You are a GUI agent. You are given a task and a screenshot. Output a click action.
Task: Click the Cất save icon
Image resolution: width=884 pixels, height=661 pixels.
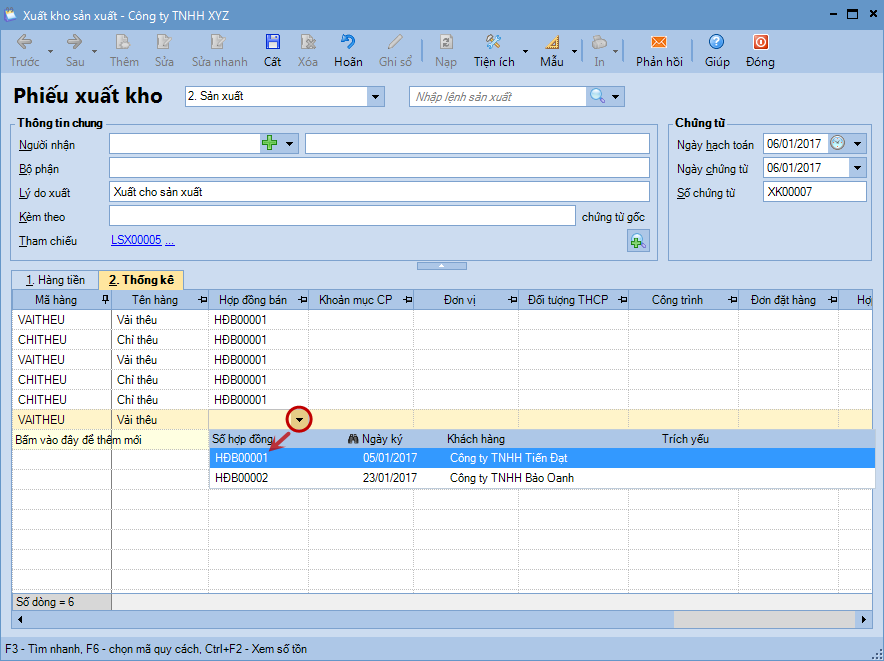[x=272, y=43]
